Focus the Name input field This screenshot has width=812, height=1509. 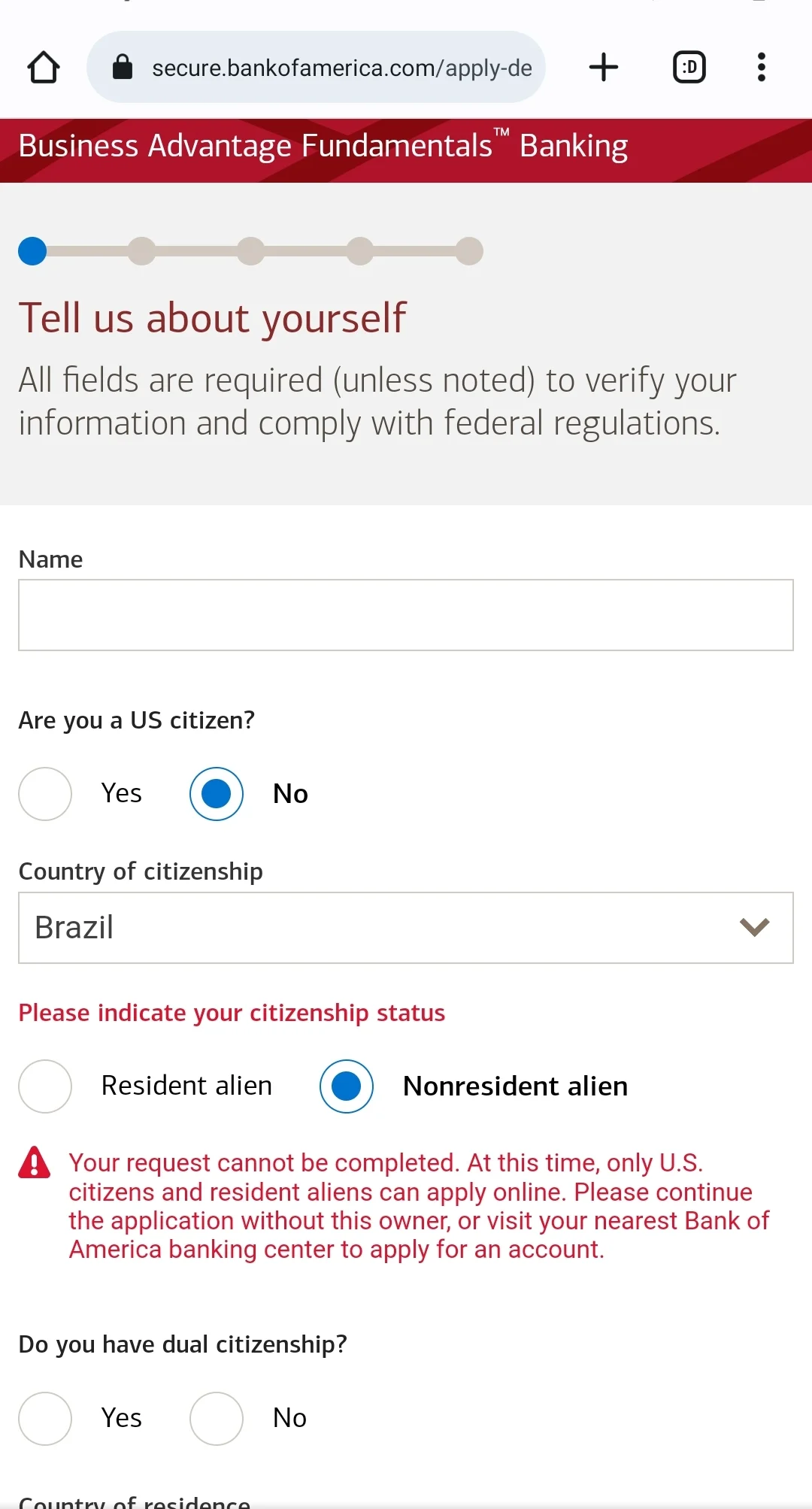point(406,615)
